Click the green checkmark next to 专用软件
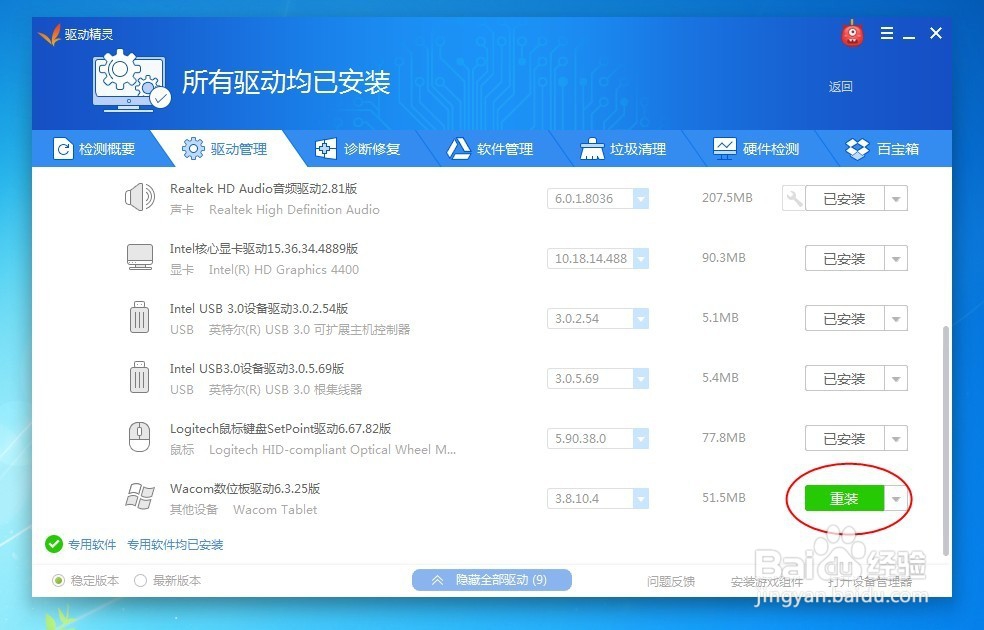This screenshot has width=984, height=630. click(x=54, y=544)
